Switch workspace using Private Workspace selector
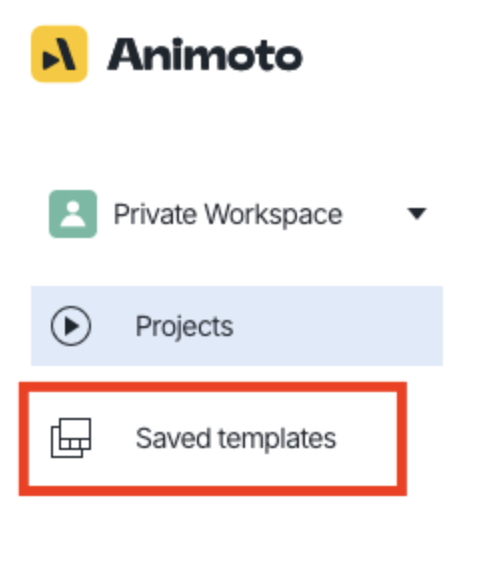This screenshot has width=478, height=562. 238,214
